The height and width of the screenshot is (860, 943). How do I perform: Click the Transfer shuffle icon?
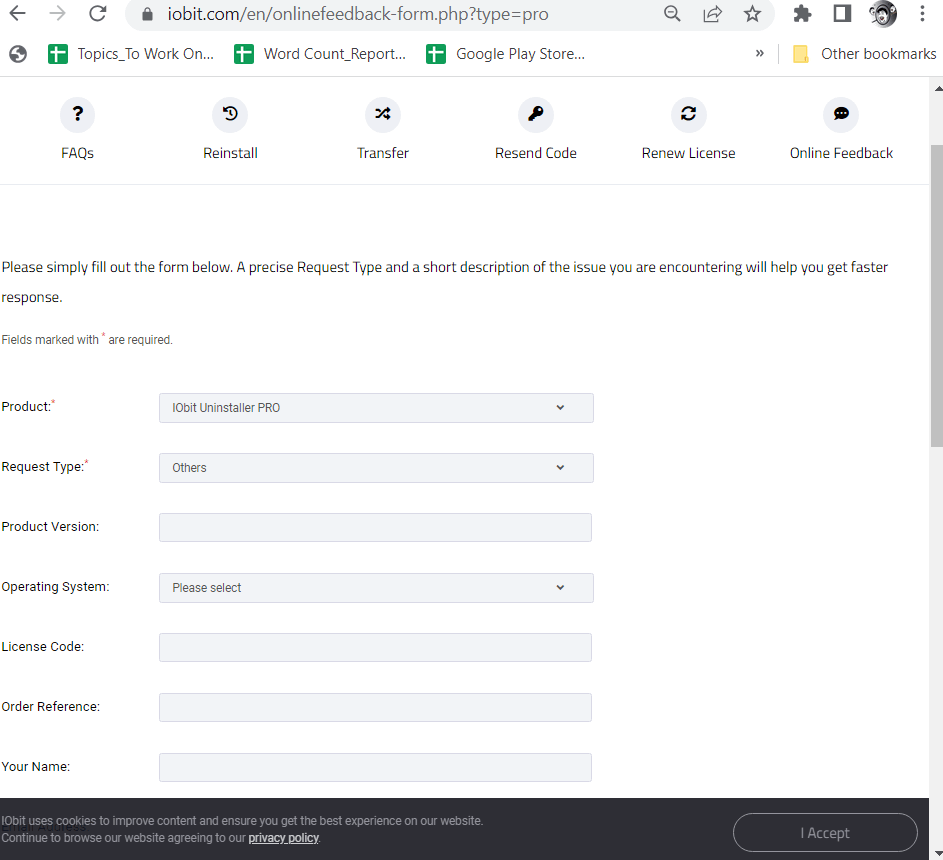pyautogui.click(x=383, y=114)
